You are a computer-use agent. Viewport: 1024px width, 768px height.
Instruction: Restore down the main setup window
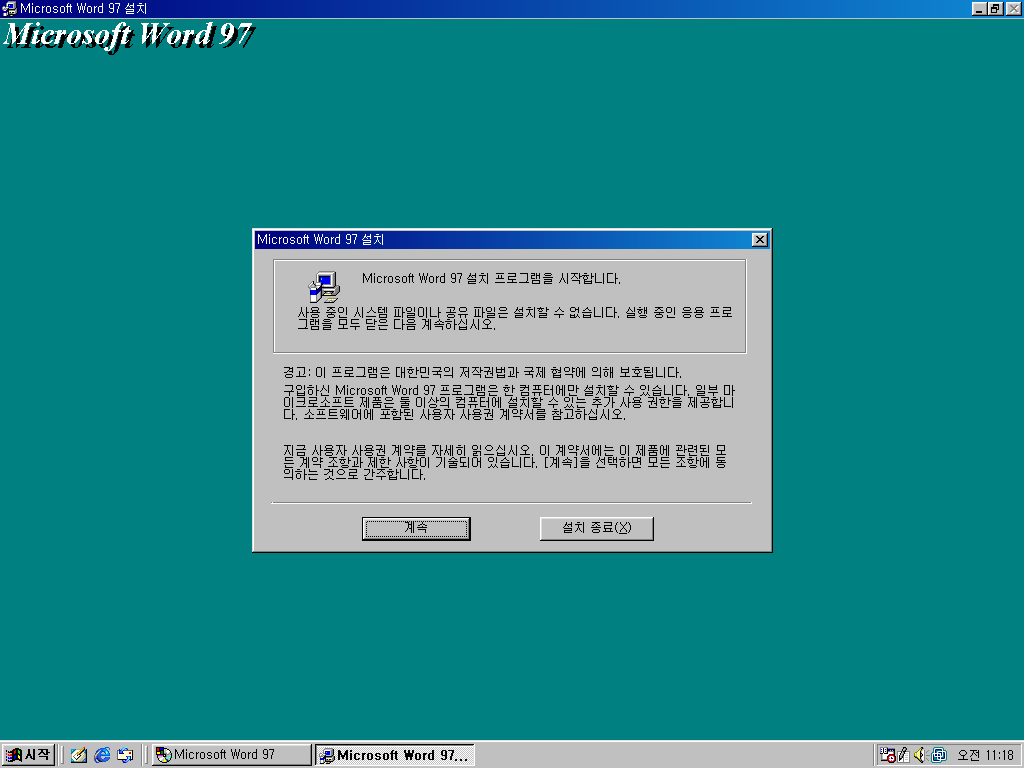click(x=994, y=8)
